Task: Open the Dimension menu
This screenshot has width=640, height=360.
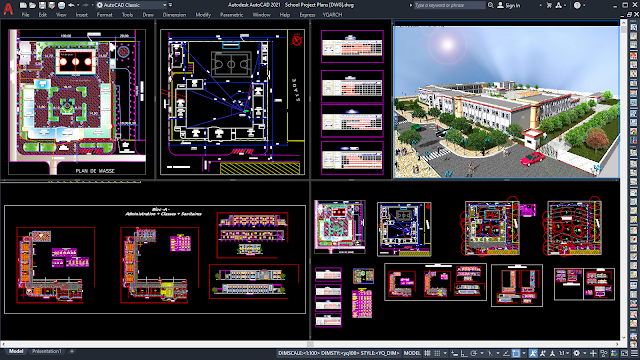Action: (x=174, y=15)
